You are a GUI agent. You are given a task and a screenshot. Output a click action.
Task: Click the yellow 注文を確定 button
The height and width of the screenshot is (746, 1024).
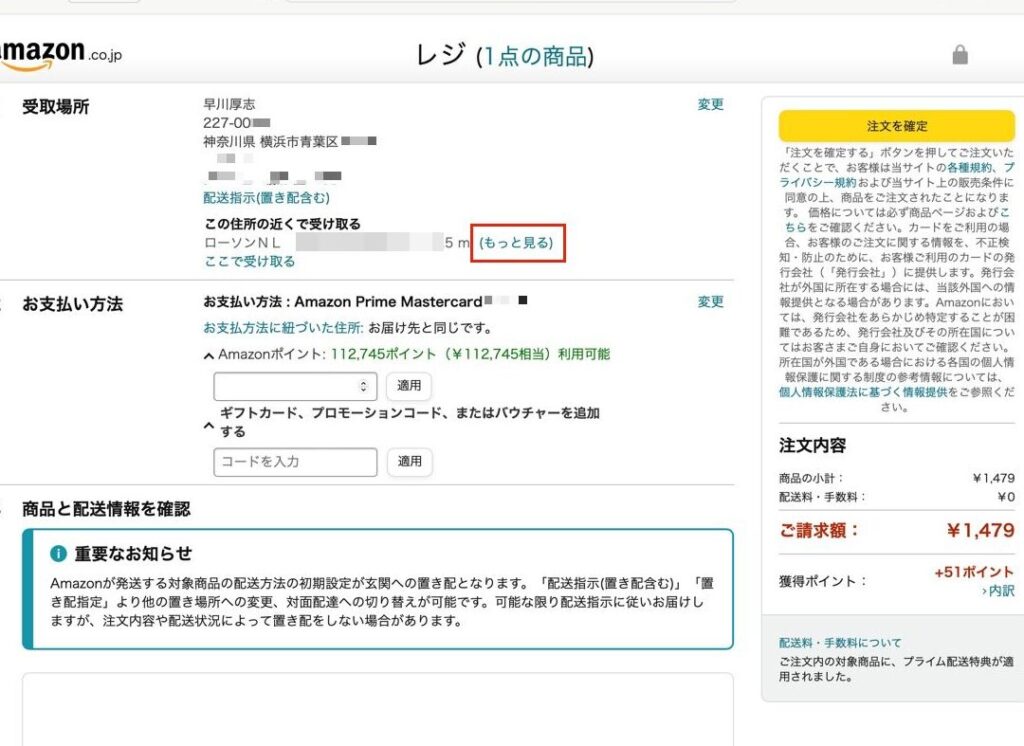click(x=897, y=126)
